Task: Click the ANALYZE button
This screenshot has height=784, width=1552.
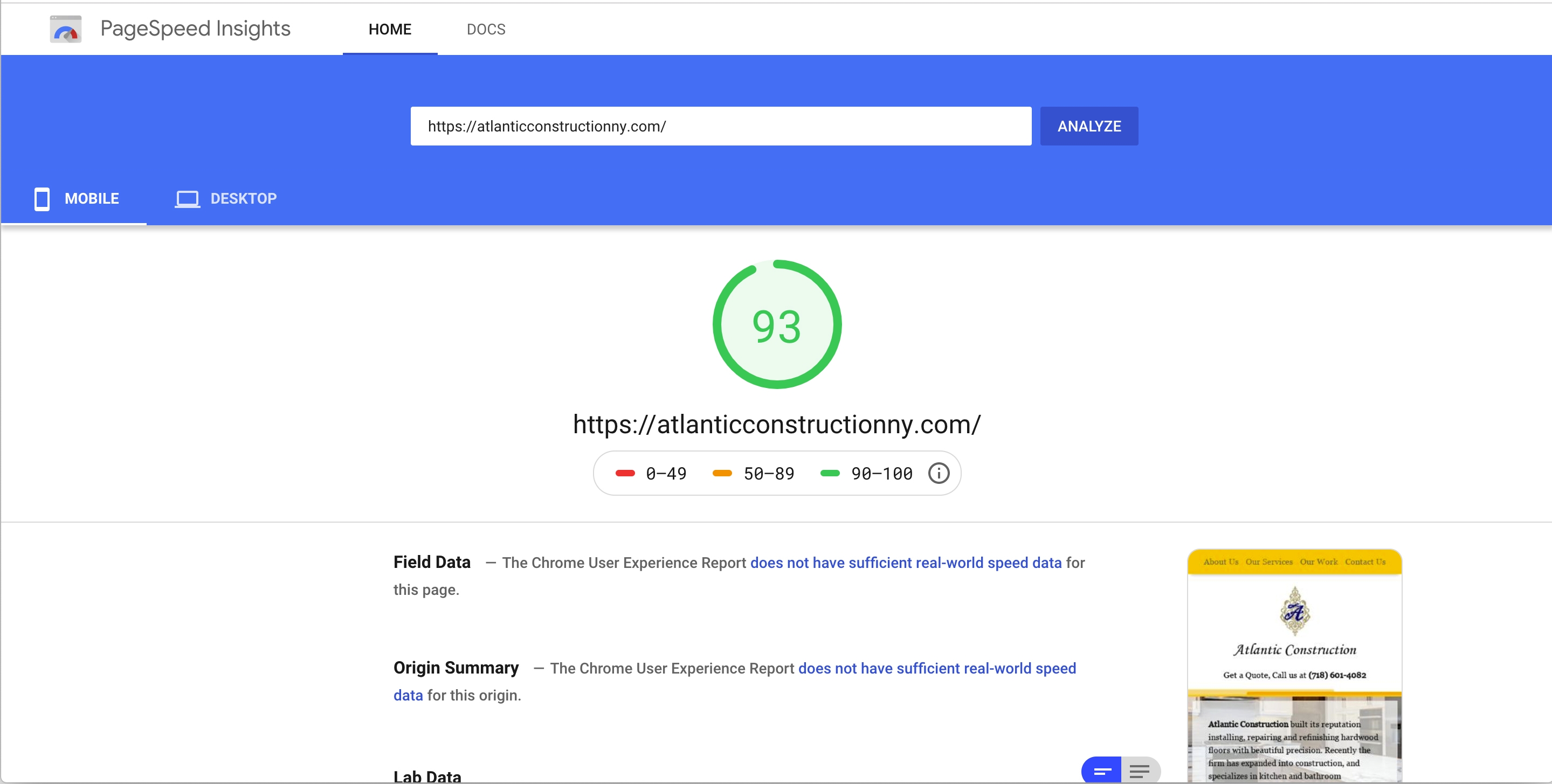Action: 1089,126
